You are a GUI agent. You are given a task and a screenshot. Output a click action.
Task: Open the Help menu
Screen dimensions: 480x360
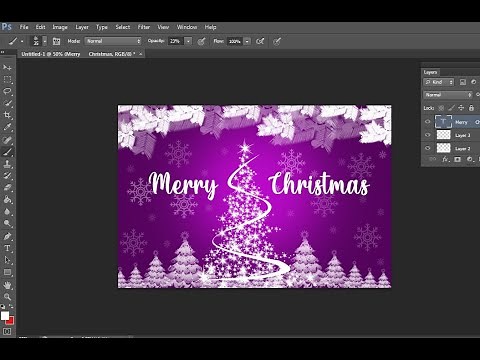(x=210, y=27)
